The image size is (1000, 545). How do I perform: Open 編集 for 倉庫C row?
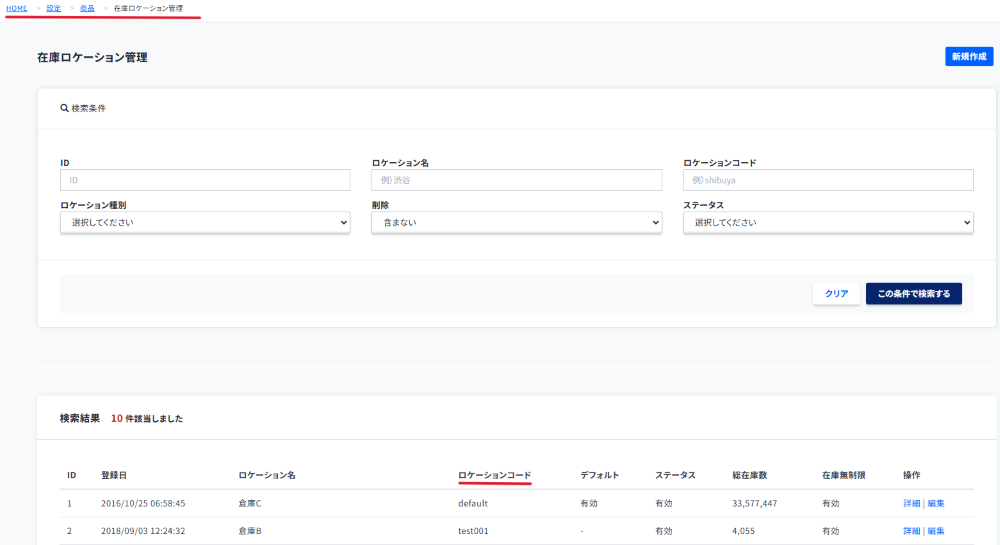[935, 503]
